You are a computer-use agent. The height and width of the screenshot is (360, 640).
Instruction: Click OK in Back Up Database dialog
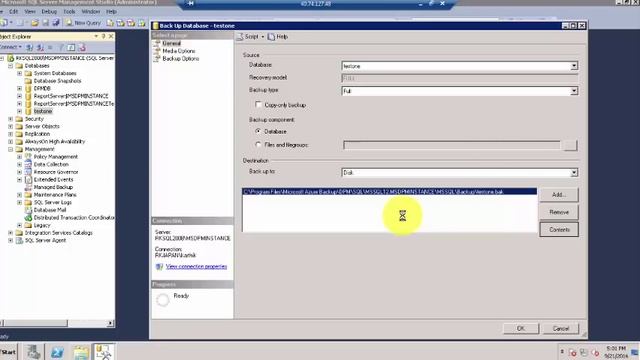(x=521, y=328)
